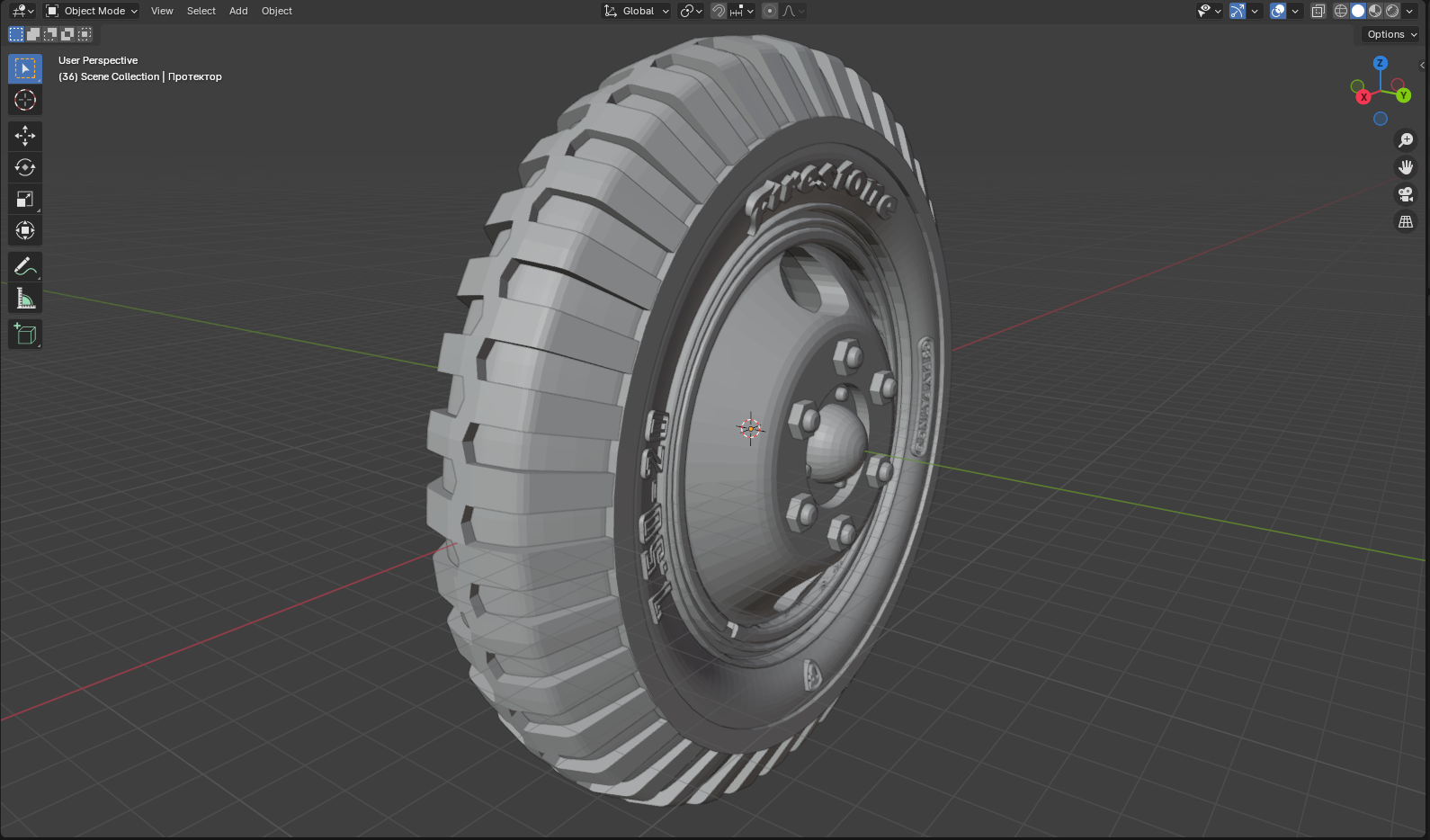
Task: Select the 3D Cursor tool
Action: coord(25,100)
